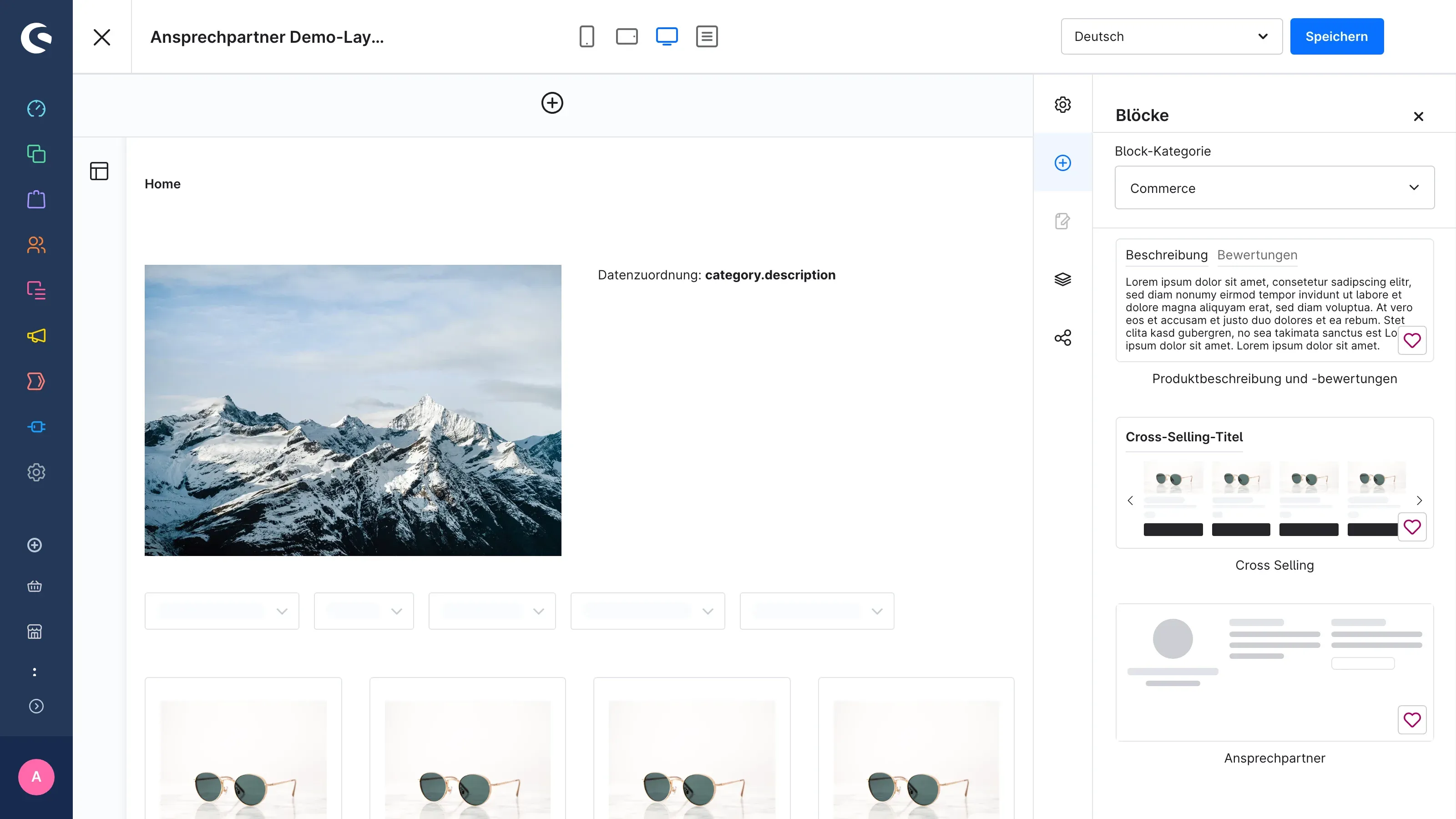Open layout settings gear in panel rail
The width and height of the screenshot is (1456, 819).
[x=1062, y=105]
